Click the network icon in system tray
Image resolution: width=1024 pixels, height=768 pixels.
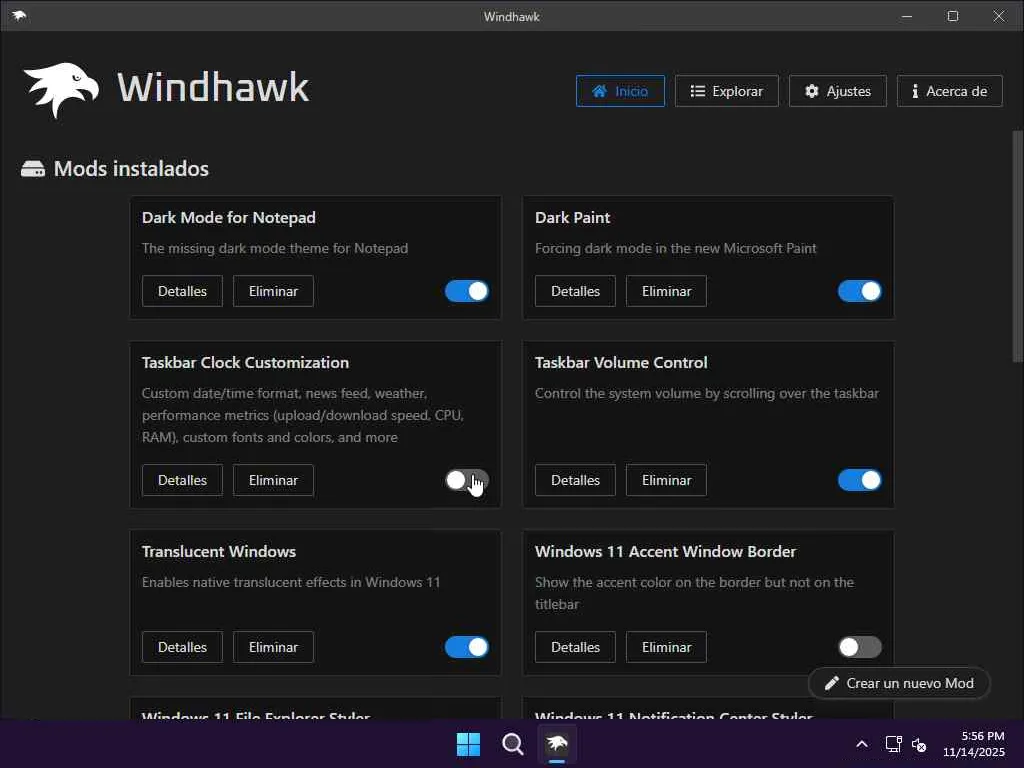pyautogui.click(x=893, y=745)
